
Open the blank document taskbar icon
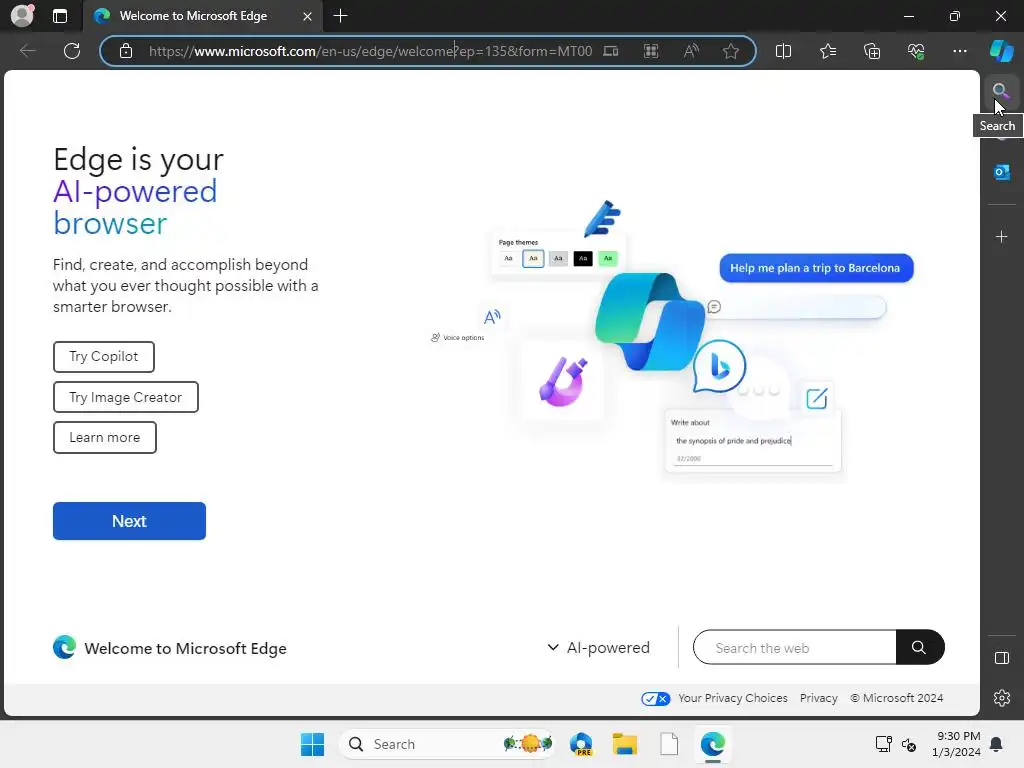tap(669, 744)
